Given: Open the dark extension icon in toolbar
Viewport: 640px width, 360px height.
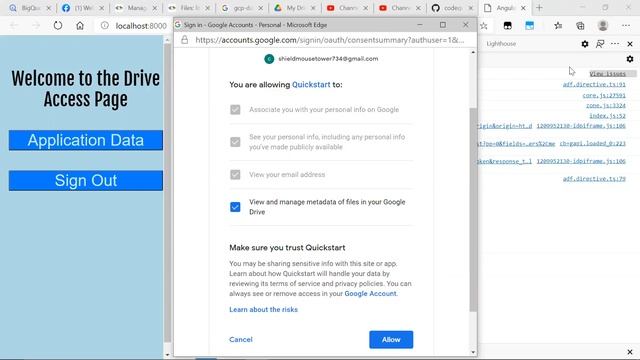Looking at the screenshot, I should pos(507,26).
